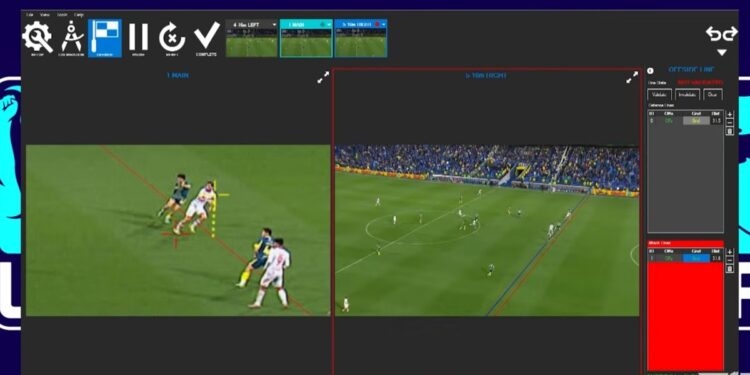Screen dimensions: 750x375
Task: Pause playback with the pause icon
Action: (x=138, y=37)
